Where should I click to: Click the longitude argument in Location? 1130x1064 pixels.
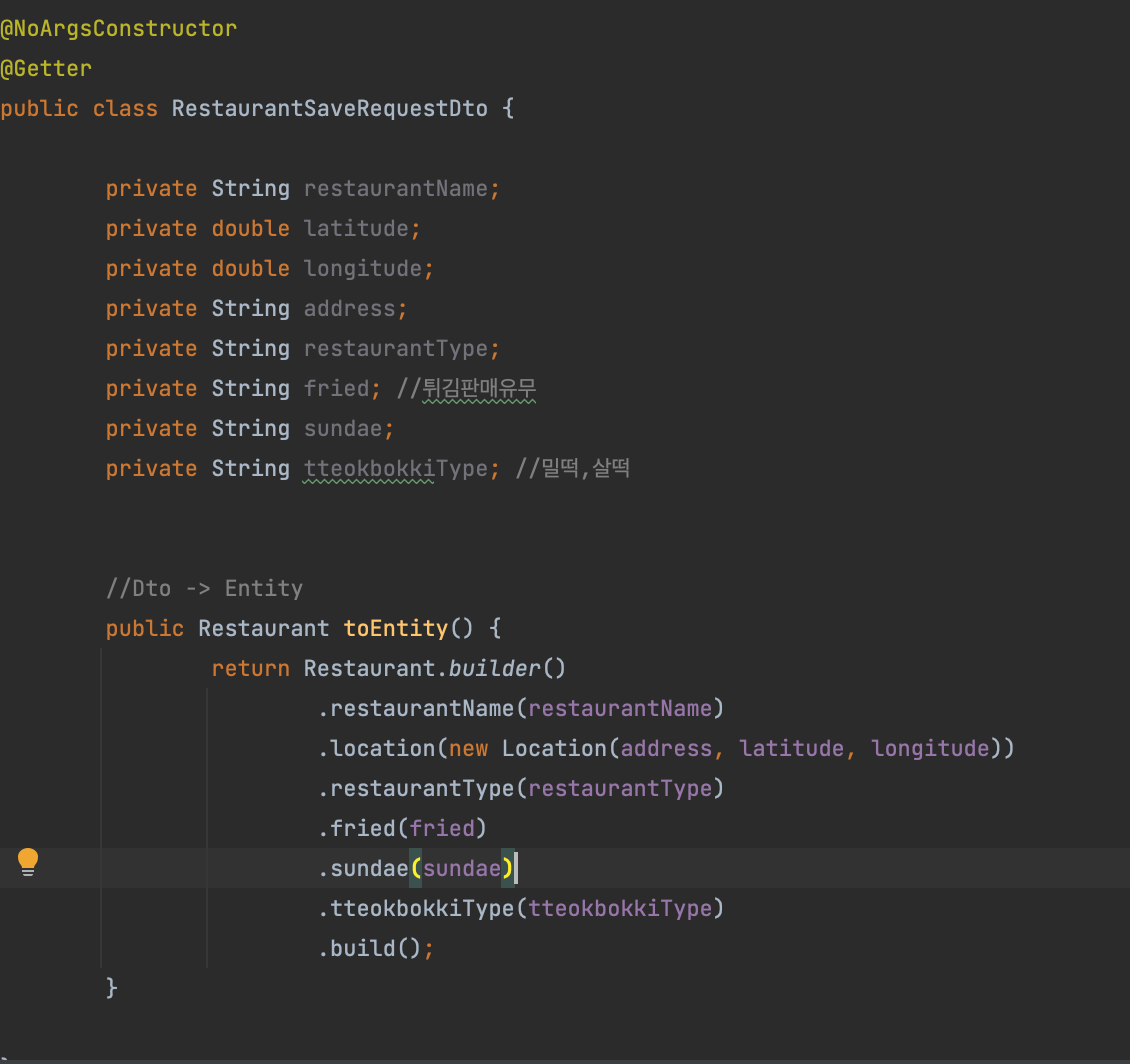(930, 749)
